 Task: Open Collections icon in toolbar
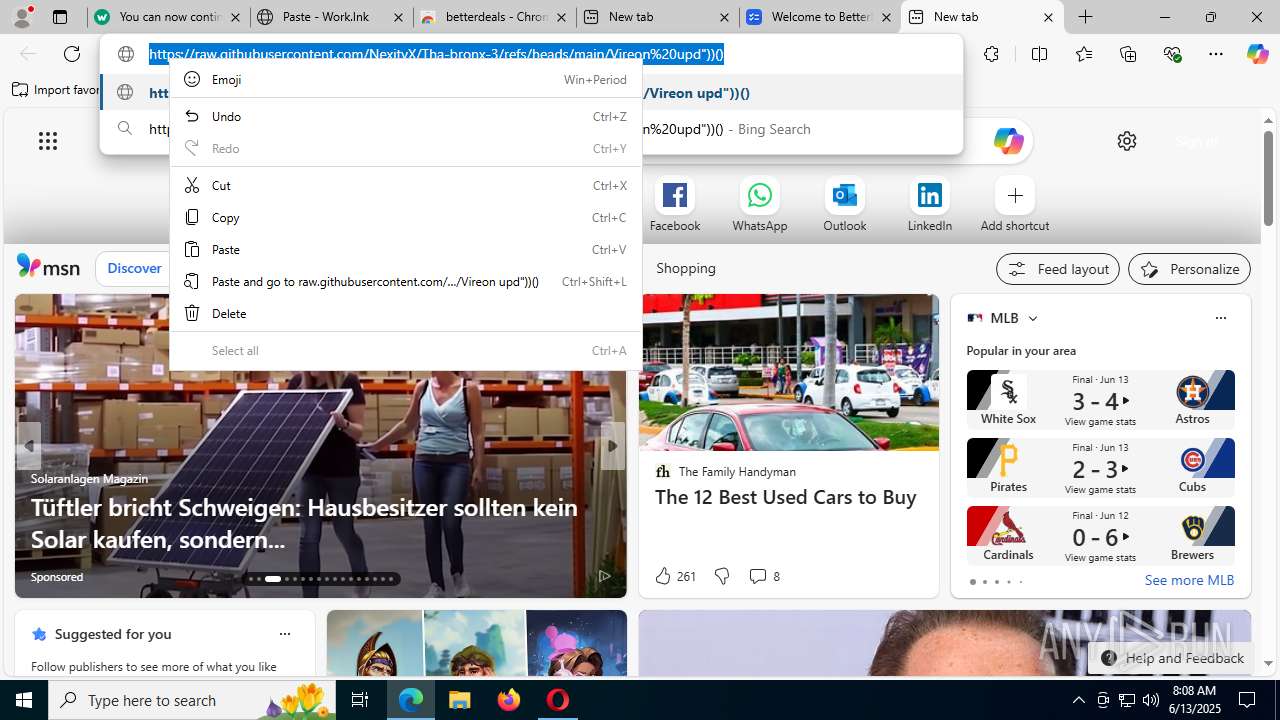coord(1128,54)
